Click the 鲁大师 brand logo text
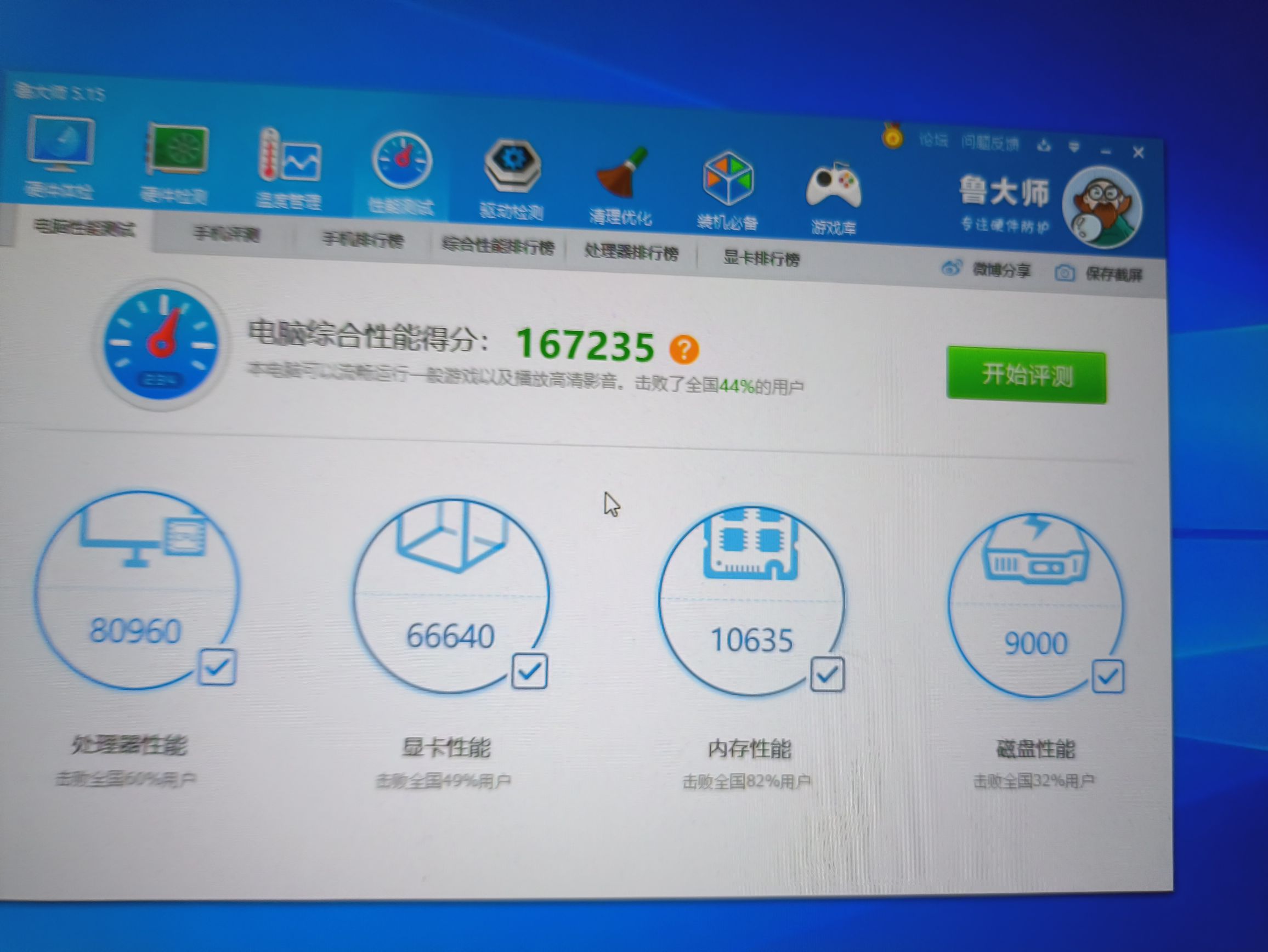This screenshot has width=1268, height=952. [x=1004, y=192]
